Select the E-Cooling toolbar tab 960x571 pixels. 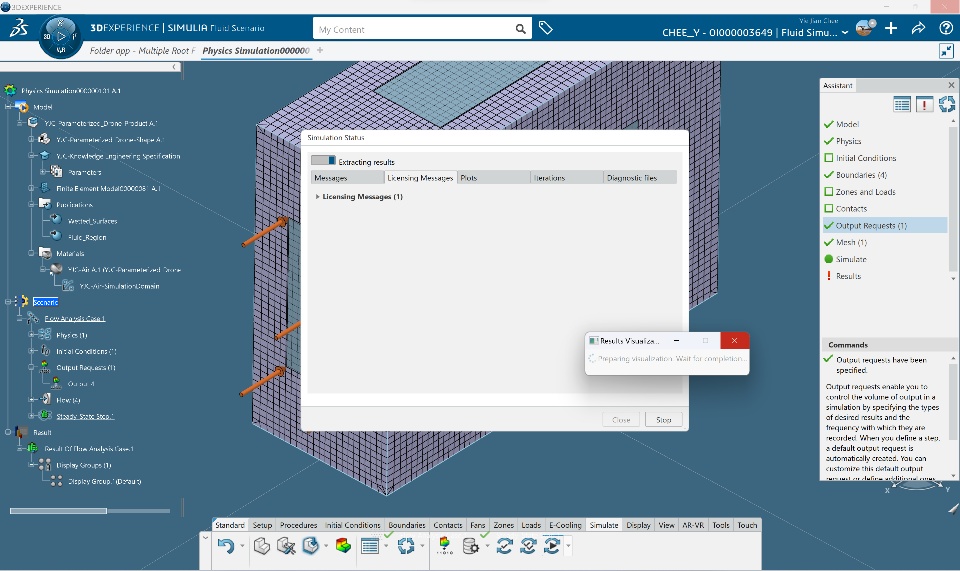[x=565, y=525]
